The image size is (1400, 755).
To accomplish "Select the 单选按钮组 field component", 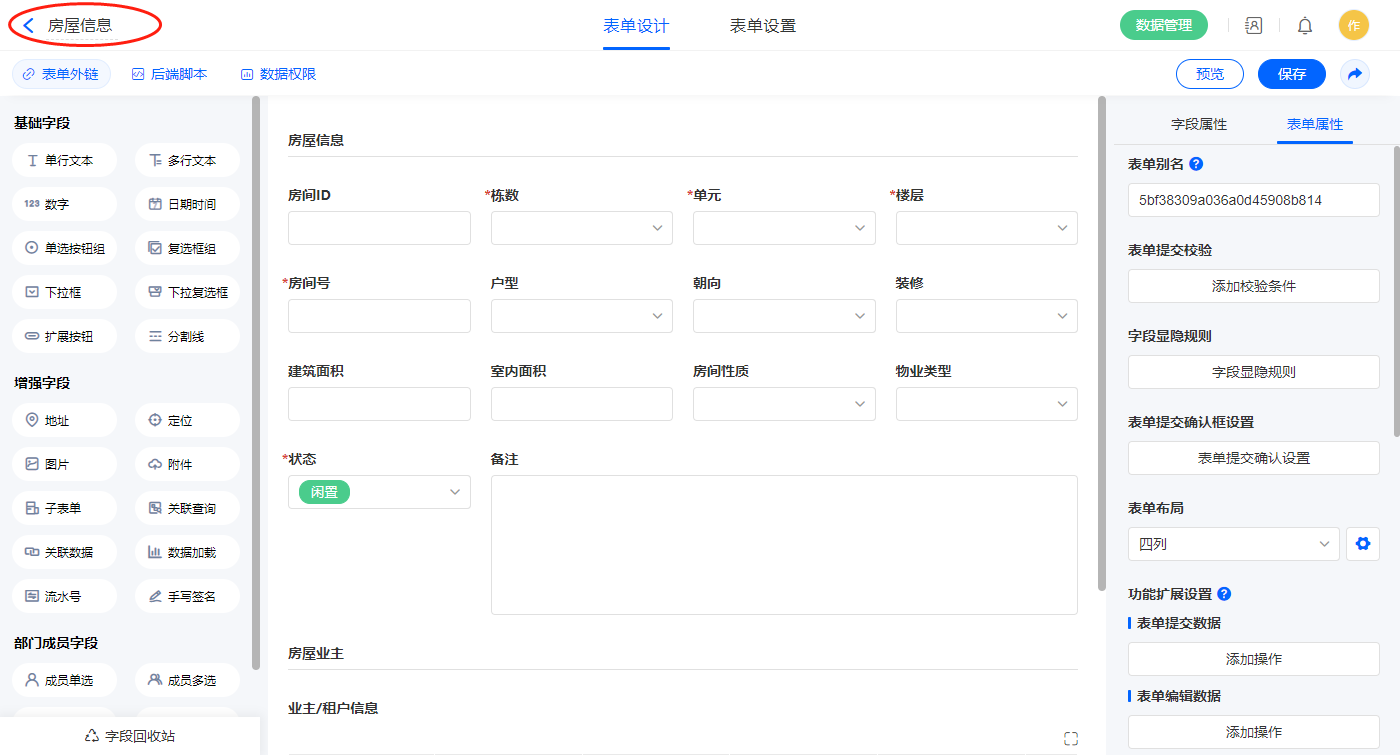I will pyautogui.click(x=65, y=248).
